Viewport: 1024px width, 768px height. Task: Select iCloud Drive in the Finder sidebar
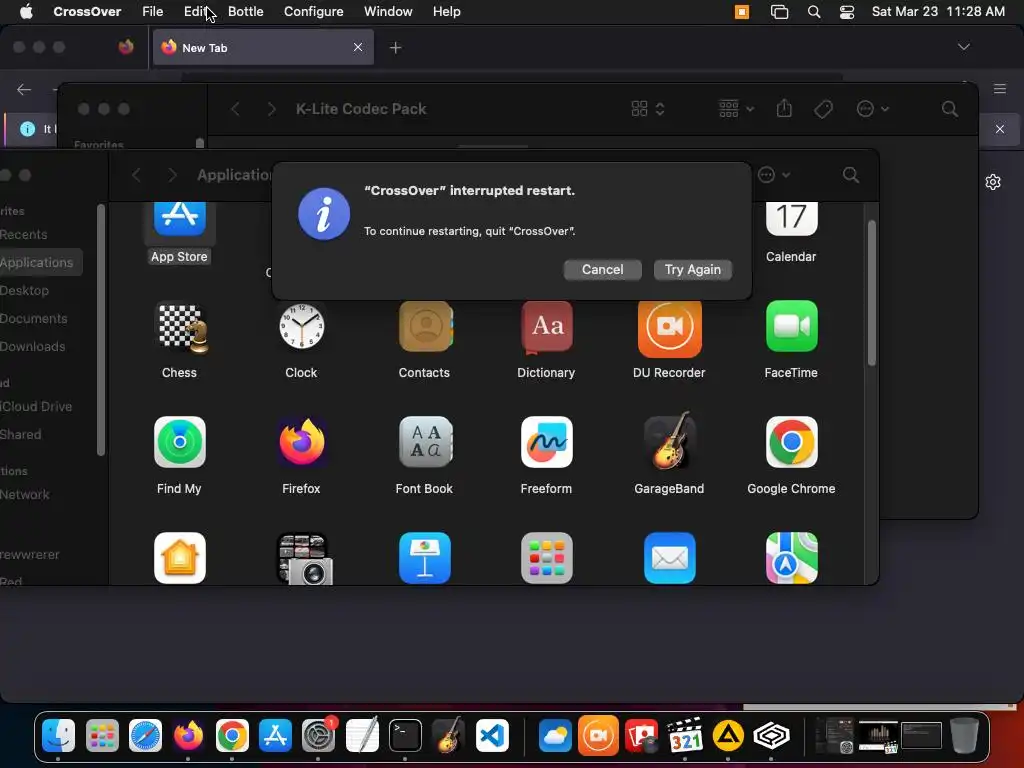point(37,406)
